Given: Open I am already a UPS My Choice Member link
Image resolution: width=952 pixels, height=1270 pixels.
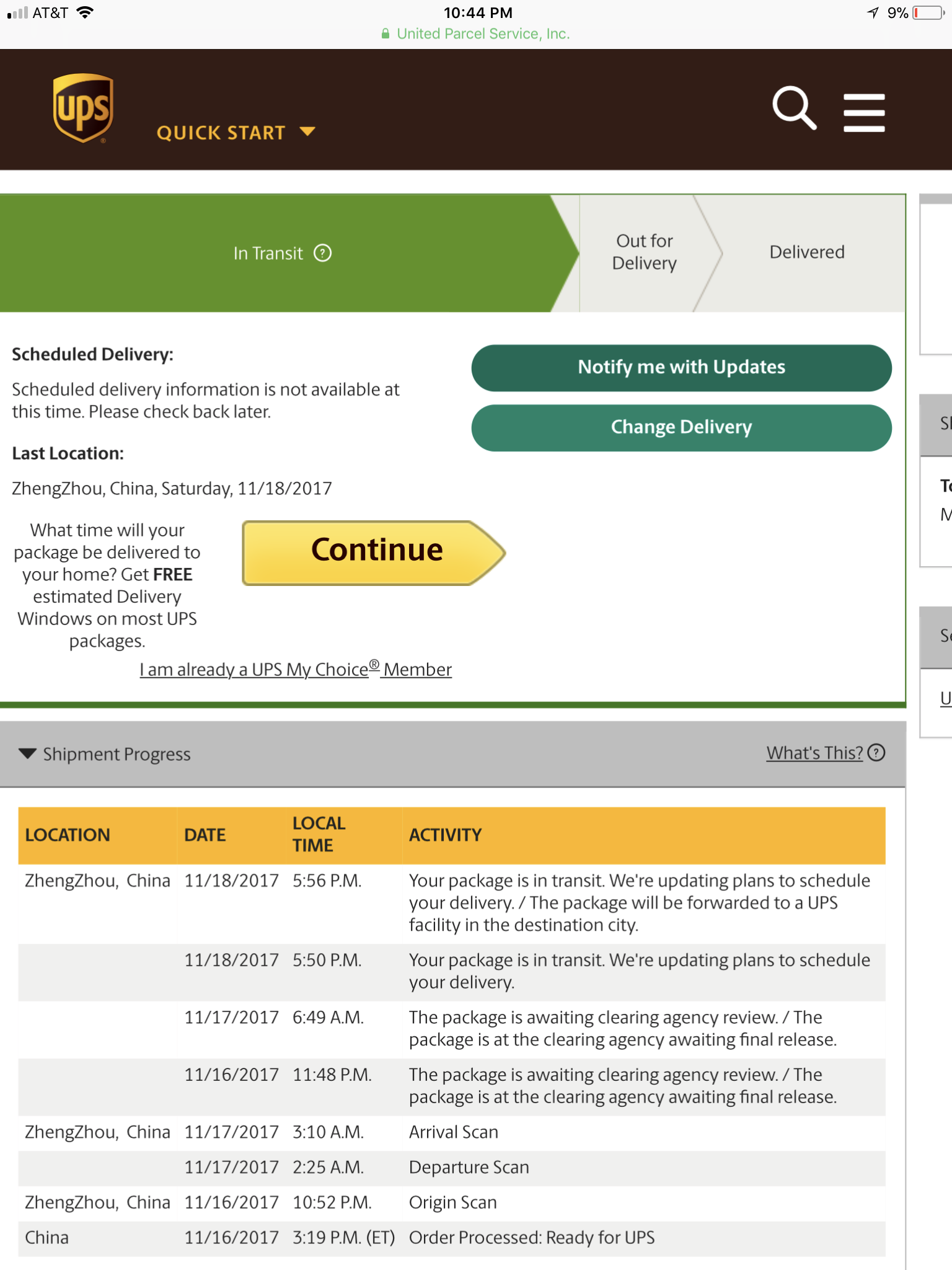Looking at the screenshot, I should (x=296, y=669).
